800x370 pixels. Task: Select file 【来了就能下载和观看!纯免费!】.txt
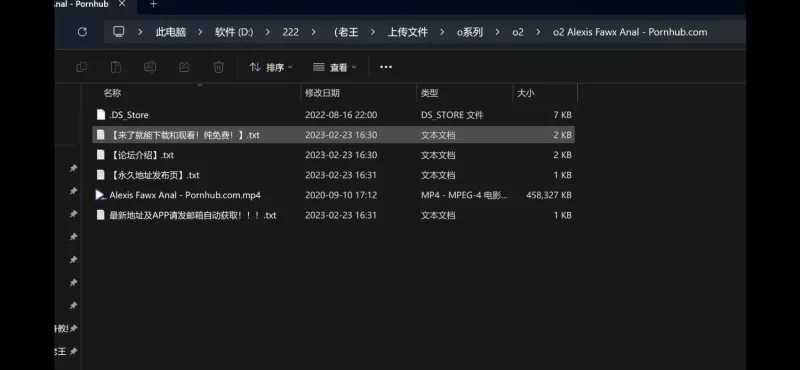pos(184,135)
